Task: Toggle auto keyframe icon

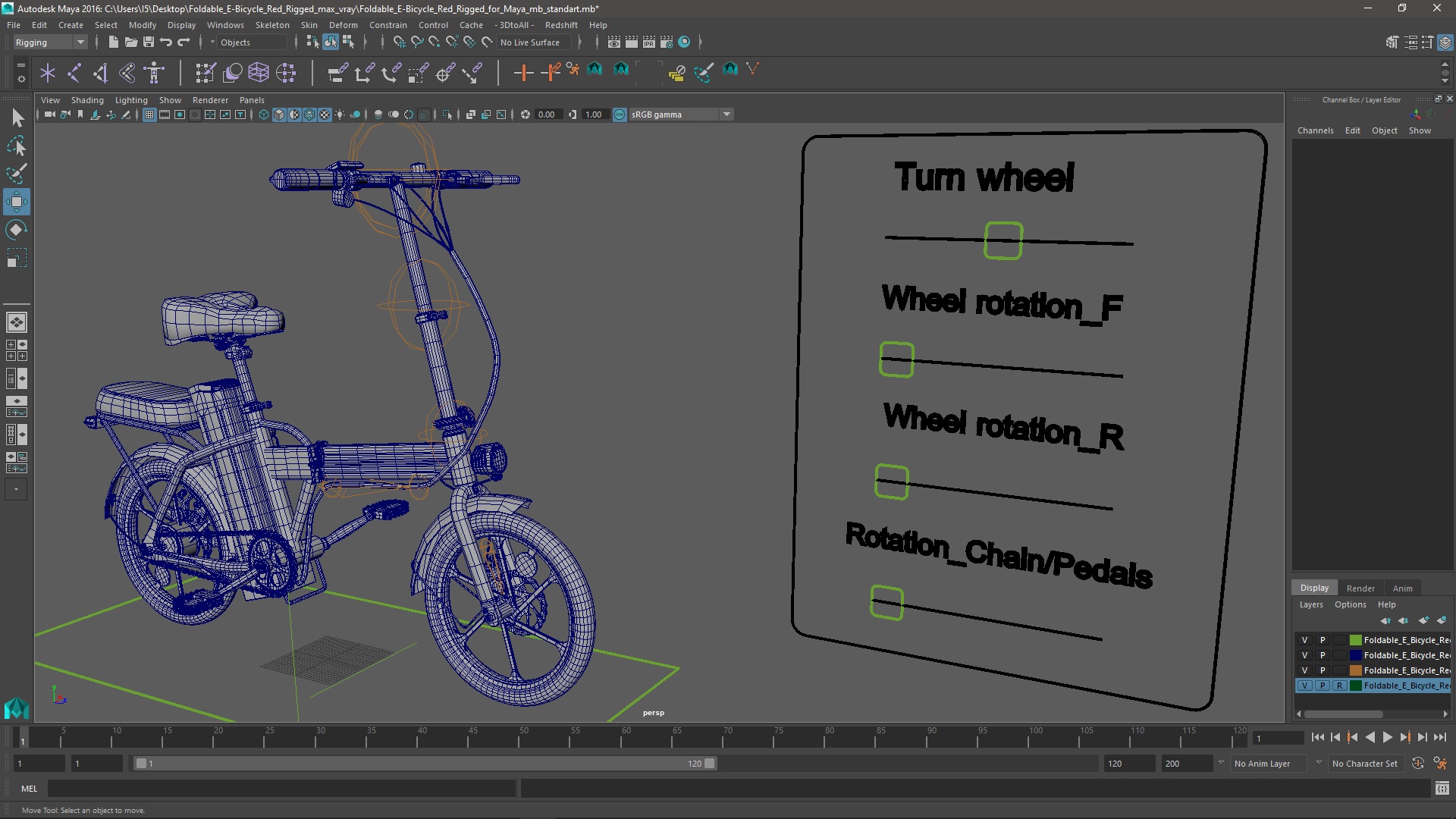Action: click(1417, 764)
